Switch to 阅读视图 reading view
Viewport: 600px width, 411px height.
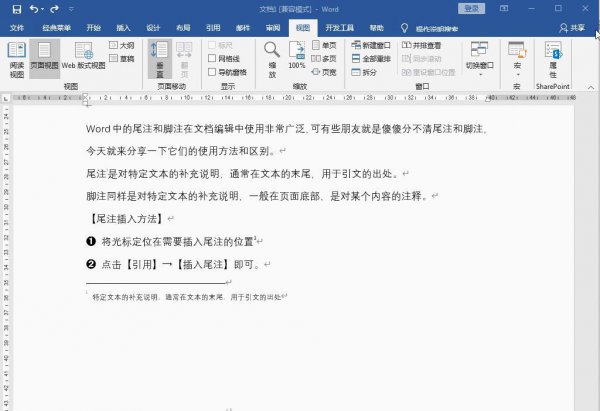pyautogui.click(x=17, y=59)
